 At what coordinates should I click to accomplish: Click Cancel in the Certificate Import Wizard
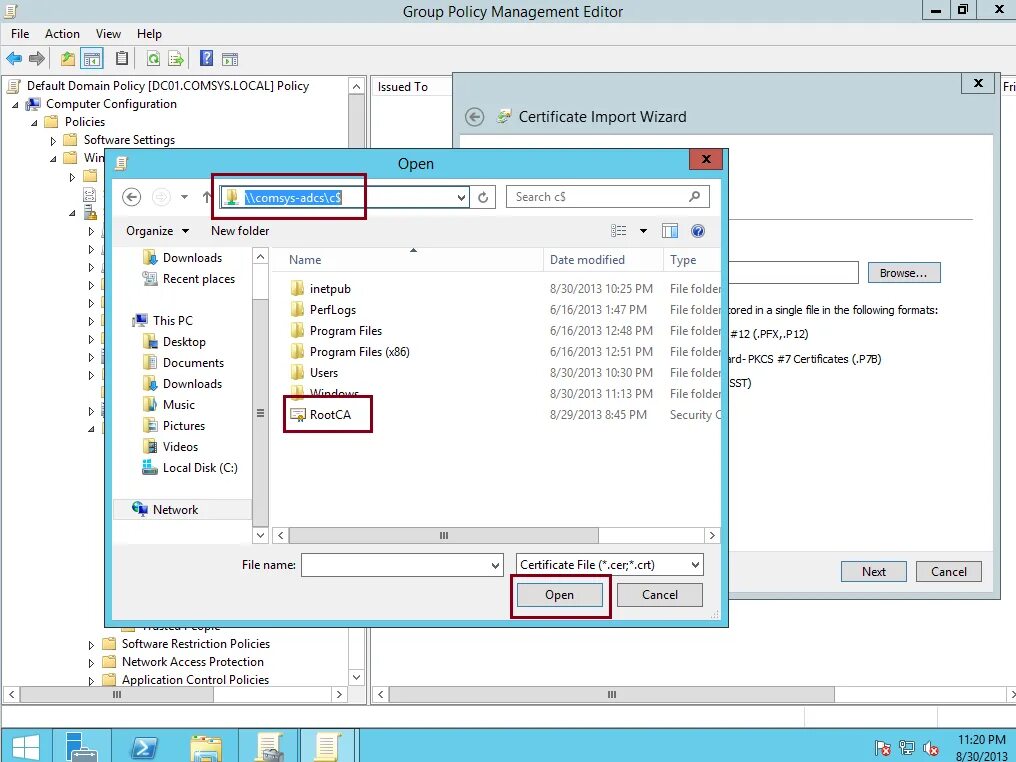[949, 572]
